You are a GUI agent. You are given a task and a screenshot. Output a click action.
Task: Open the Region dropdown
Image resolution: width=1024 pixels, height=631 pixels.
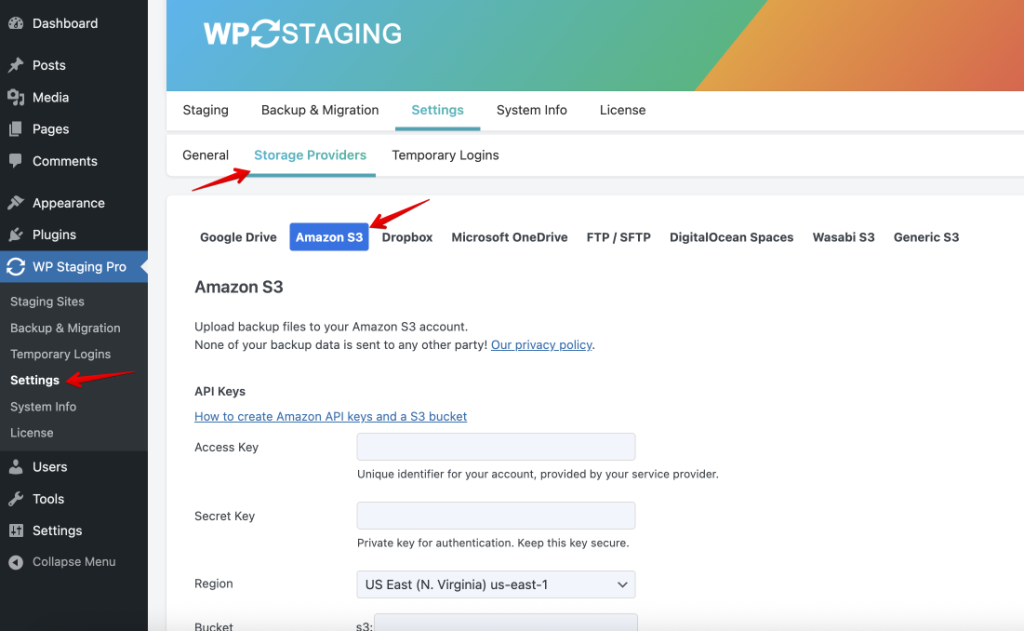496,585
